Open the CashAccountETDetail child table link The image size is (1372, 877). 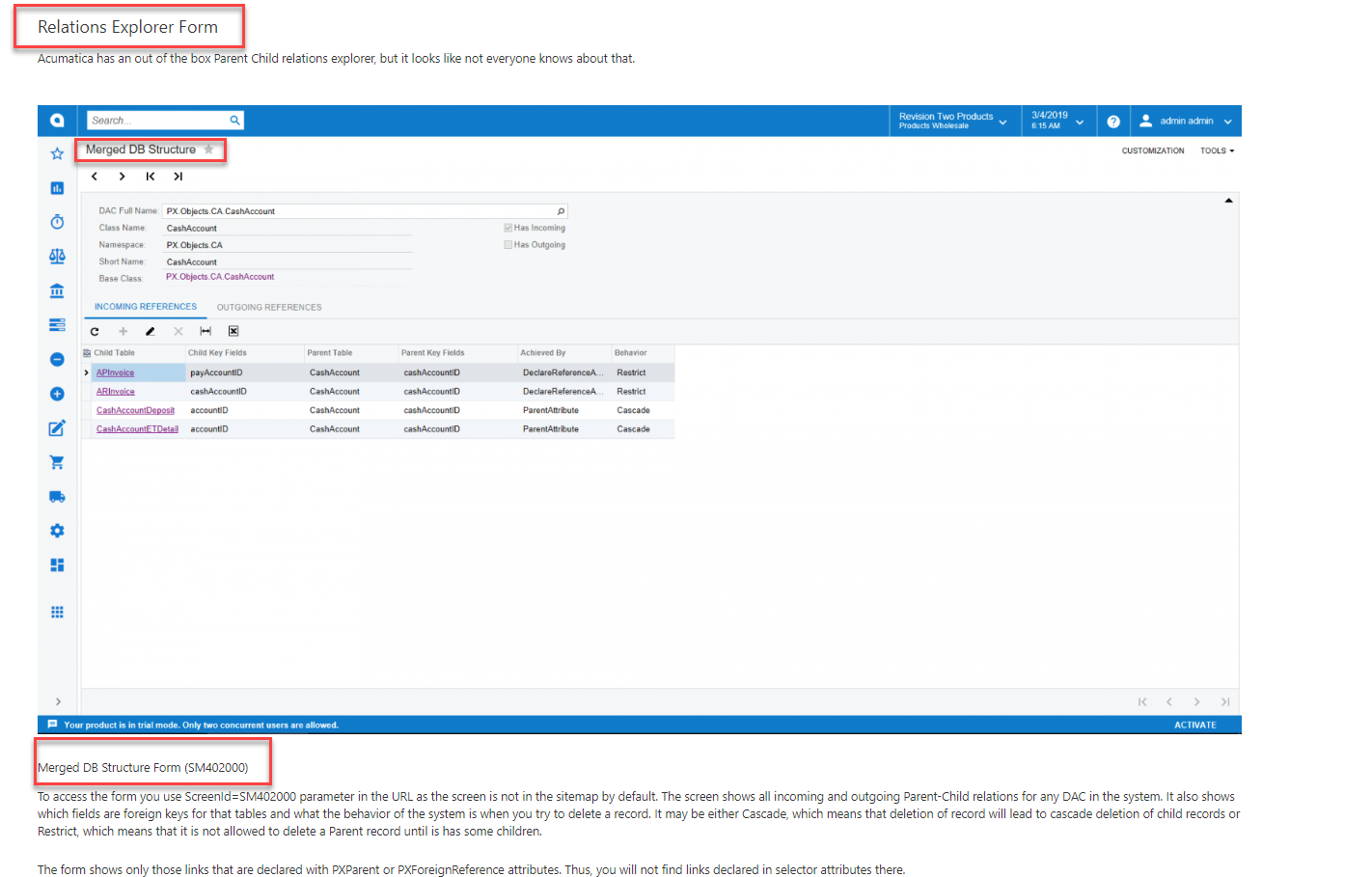click(x=137, y=429)
